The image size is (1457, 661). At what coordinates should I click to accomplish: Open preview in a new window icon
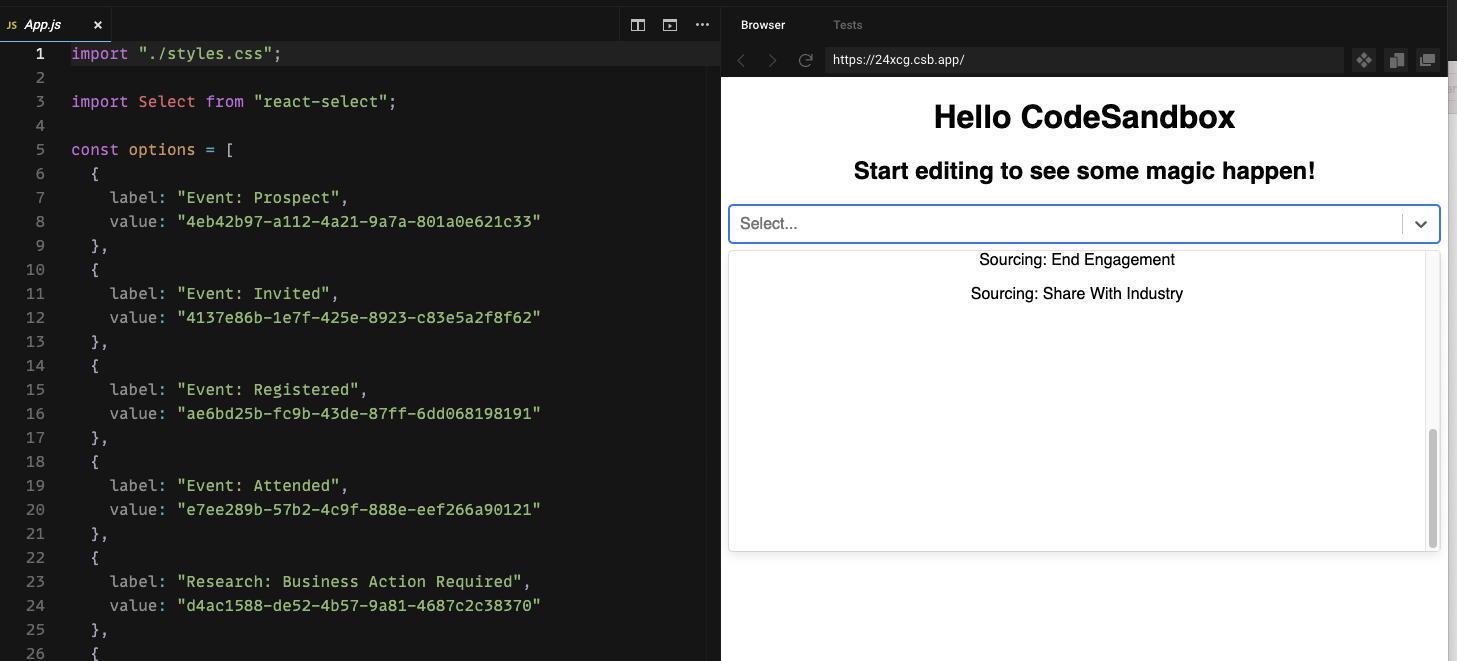coord(1428,60)
